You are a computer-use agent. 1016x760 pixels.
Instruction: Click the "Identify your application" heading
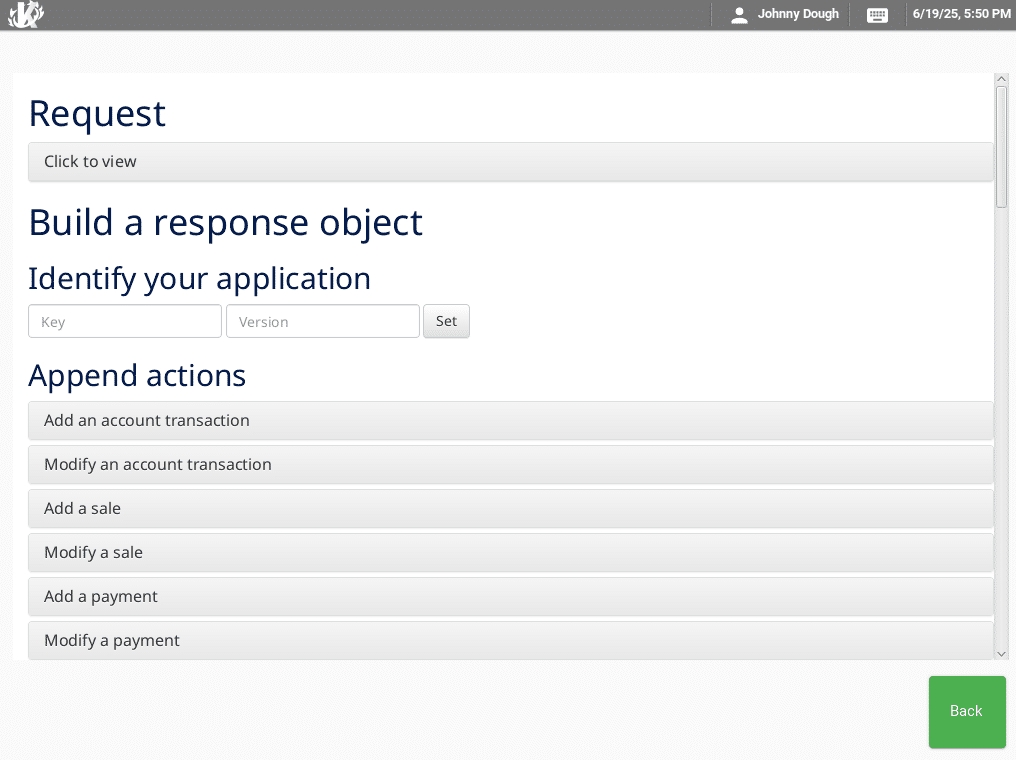(x=200, y=279)
